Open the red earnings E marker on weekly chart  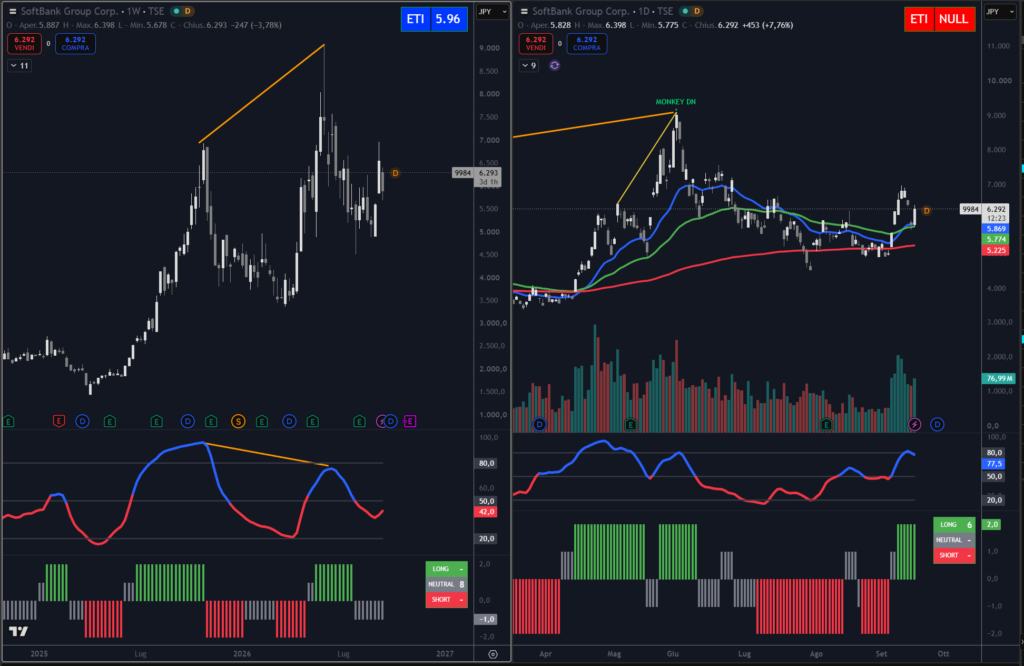[59, 421]
